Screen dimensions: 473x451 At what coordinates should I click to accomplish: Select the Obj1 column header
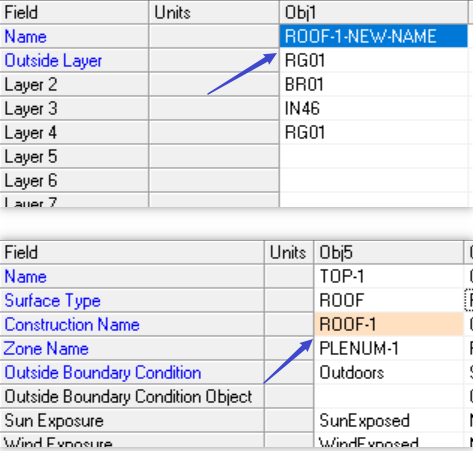tap(374, 12)
